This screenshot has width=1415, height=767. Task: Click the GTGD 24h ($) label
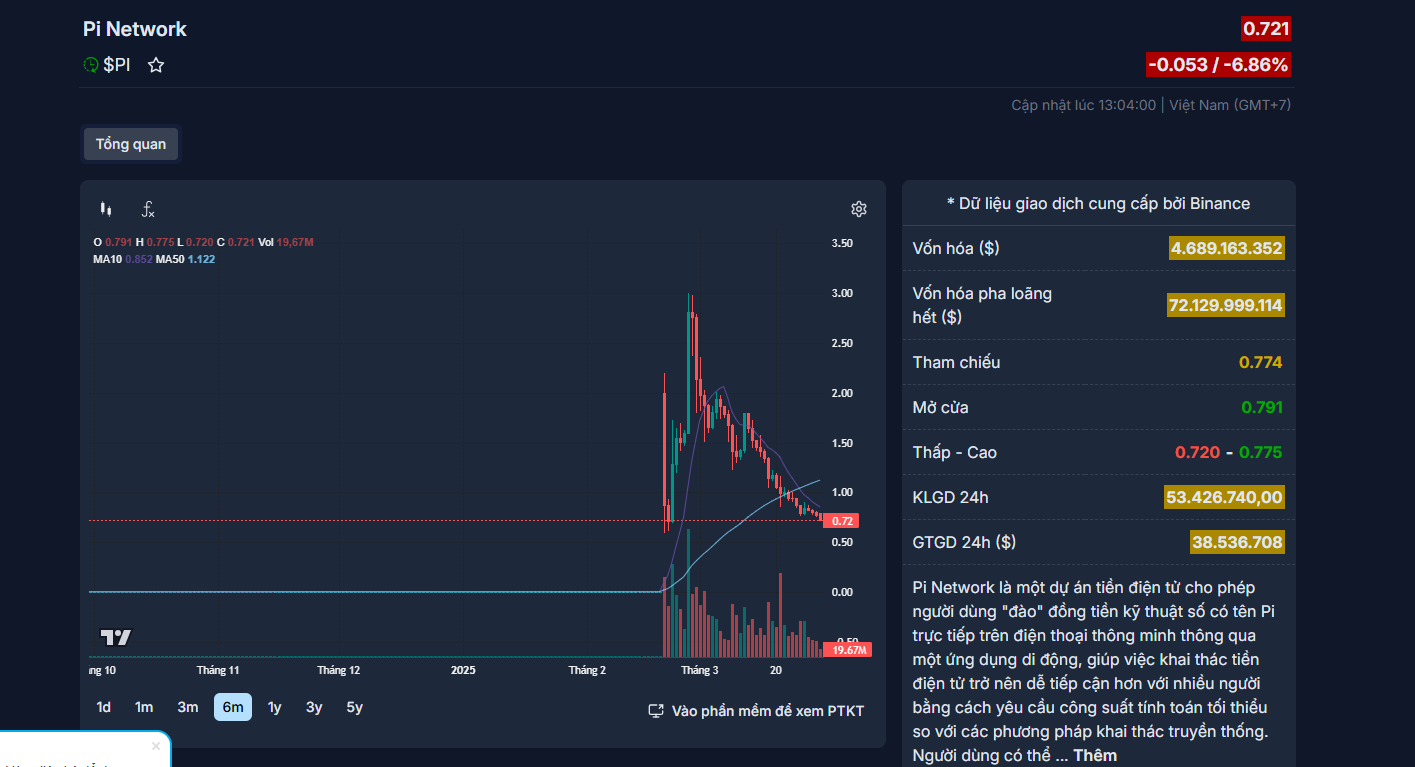tap(964, 542)
